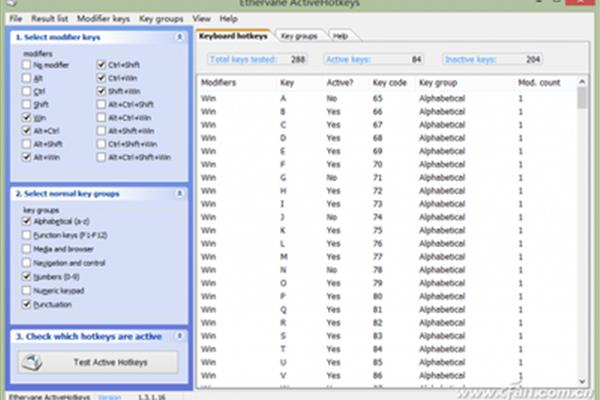
Task: Enable the Alt+Ctrl+Shift+Win modifier checkbox
Action: click(101, 157)
